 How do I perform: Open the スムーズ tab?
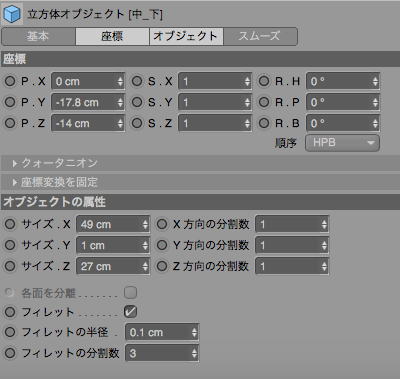click(260, 36)
